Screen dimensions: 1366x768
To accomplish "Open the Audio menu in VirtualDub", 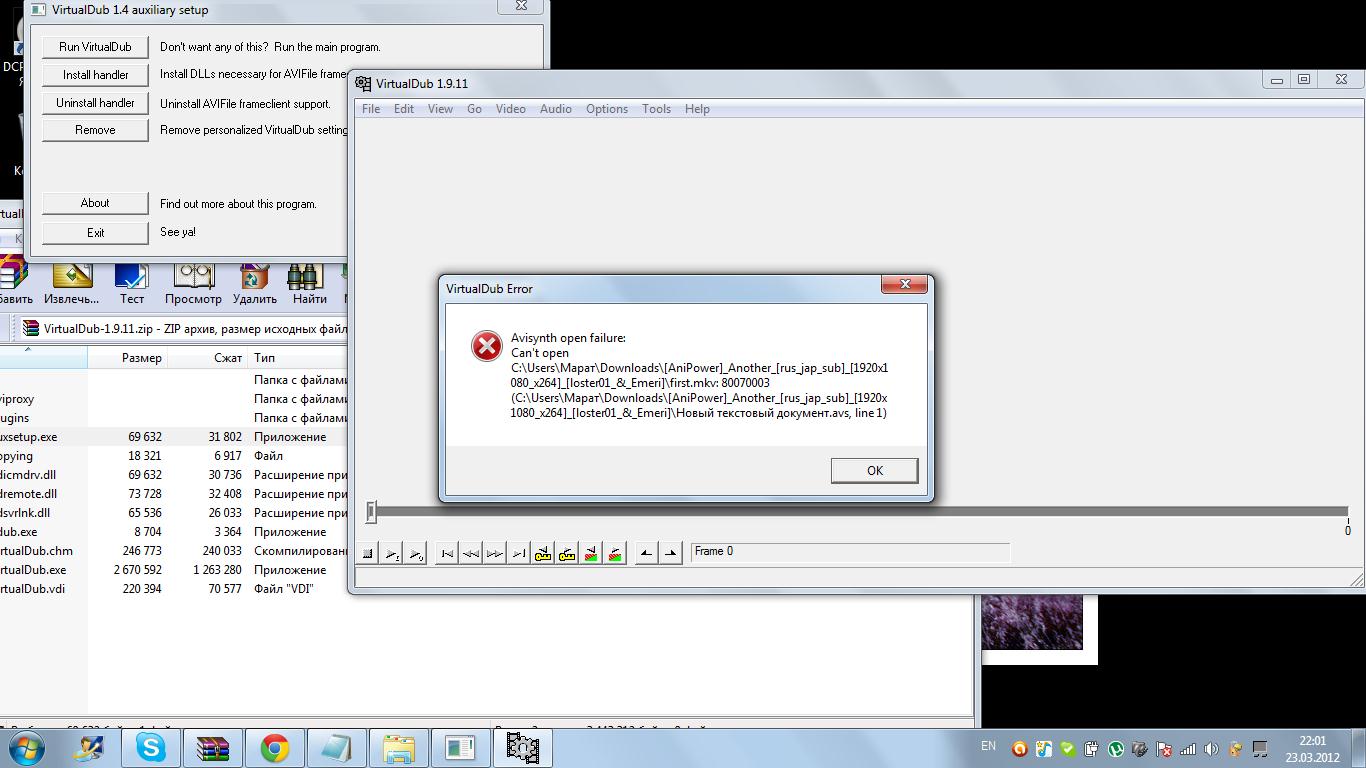I will tap(556, 109).
